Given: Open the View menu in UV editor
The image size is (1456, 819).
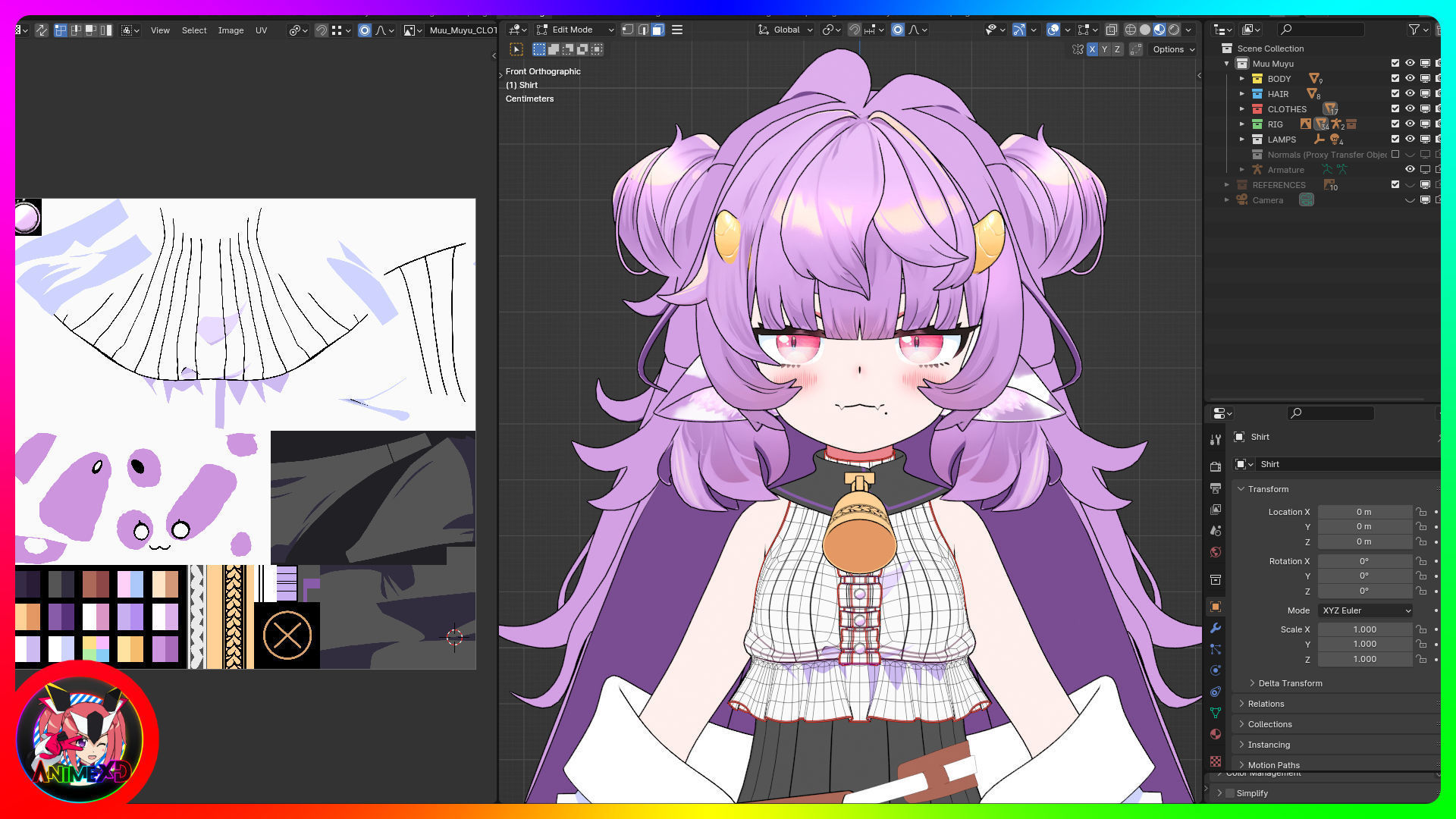Looking at the screenshot, I should click(160, 30).
